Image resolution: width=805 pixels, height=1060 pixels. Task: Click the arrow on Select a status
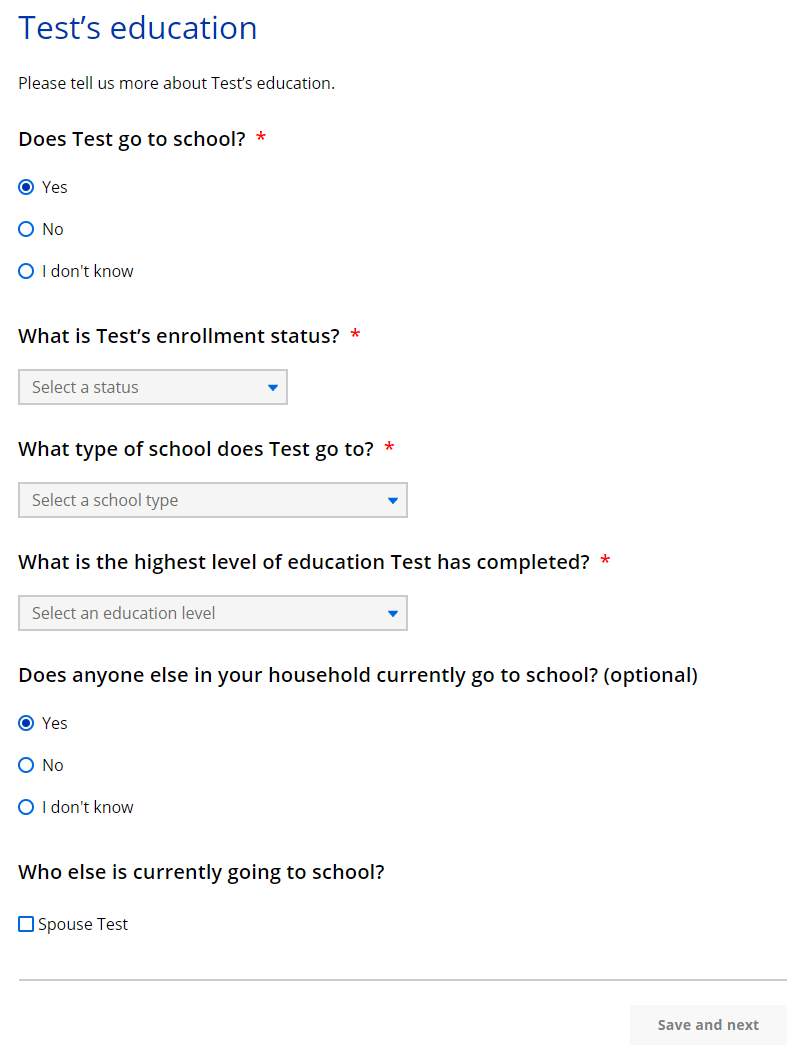click(273, 388)
